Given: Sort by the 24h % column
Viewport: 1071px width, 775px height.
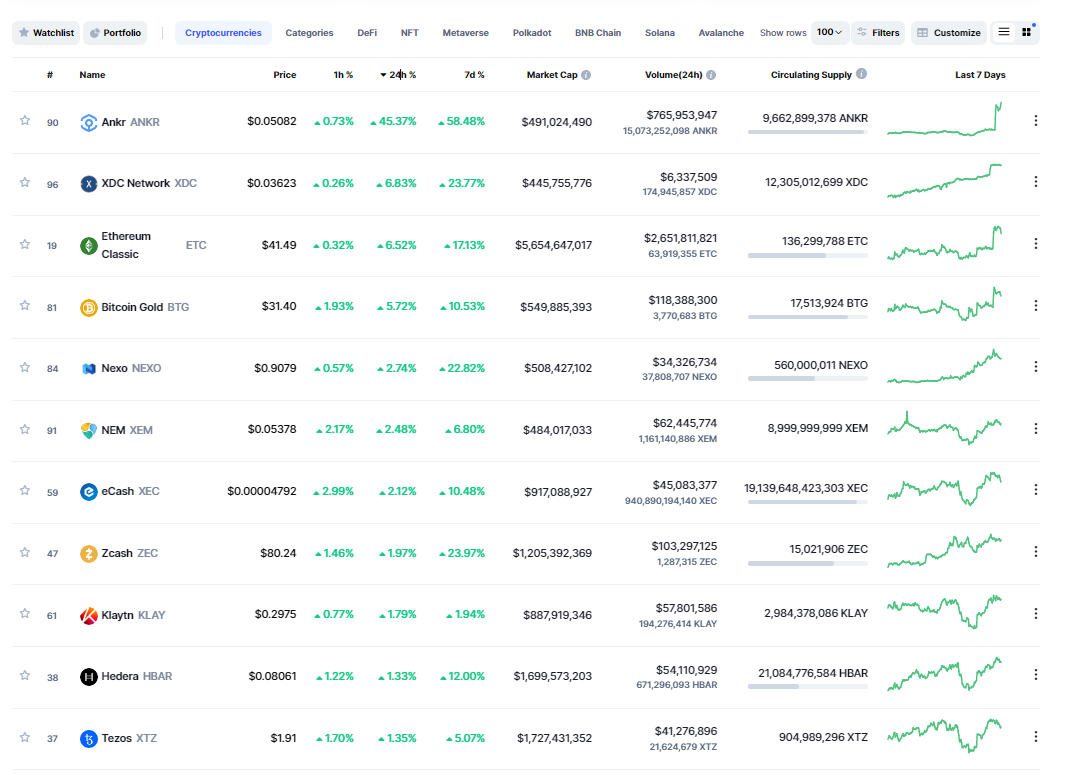Looking at the screenshot, I should point(398,75).
